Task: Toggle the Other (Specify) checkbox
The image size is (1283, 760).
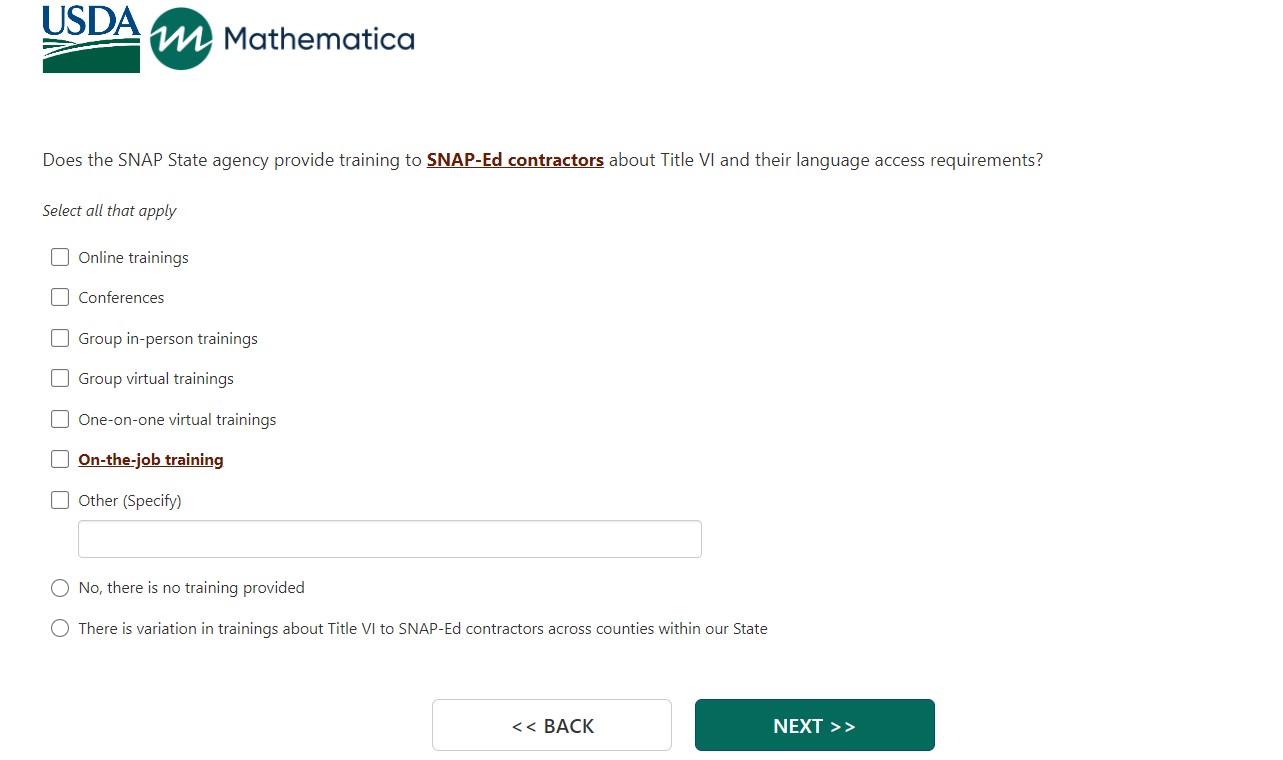Action: [x=60, y=501]
